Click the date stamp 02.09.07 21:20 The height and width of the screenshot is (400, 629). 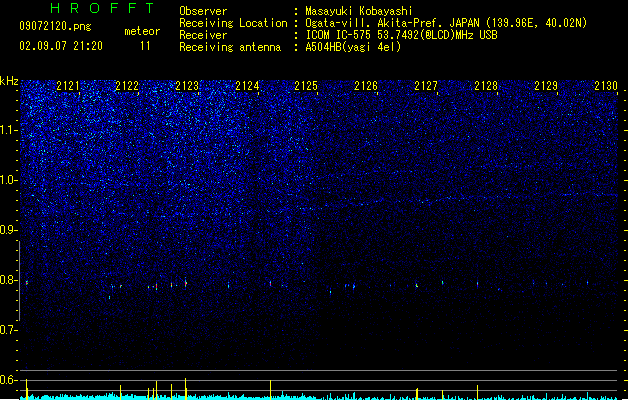[61, 46]
